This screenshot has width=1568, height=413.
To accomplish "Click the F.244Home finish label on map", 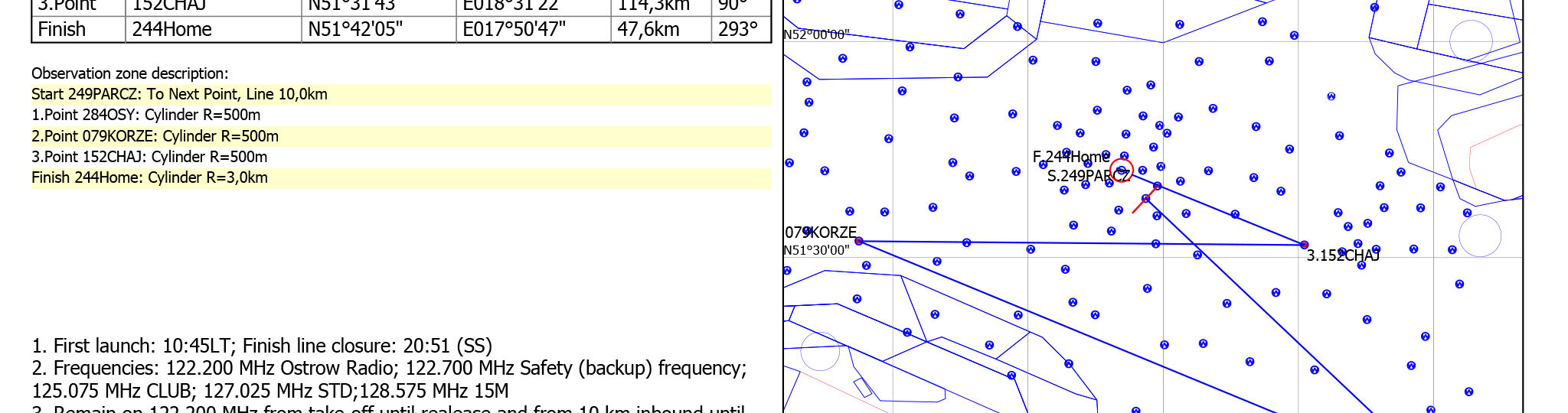I will pos(1070,157).
